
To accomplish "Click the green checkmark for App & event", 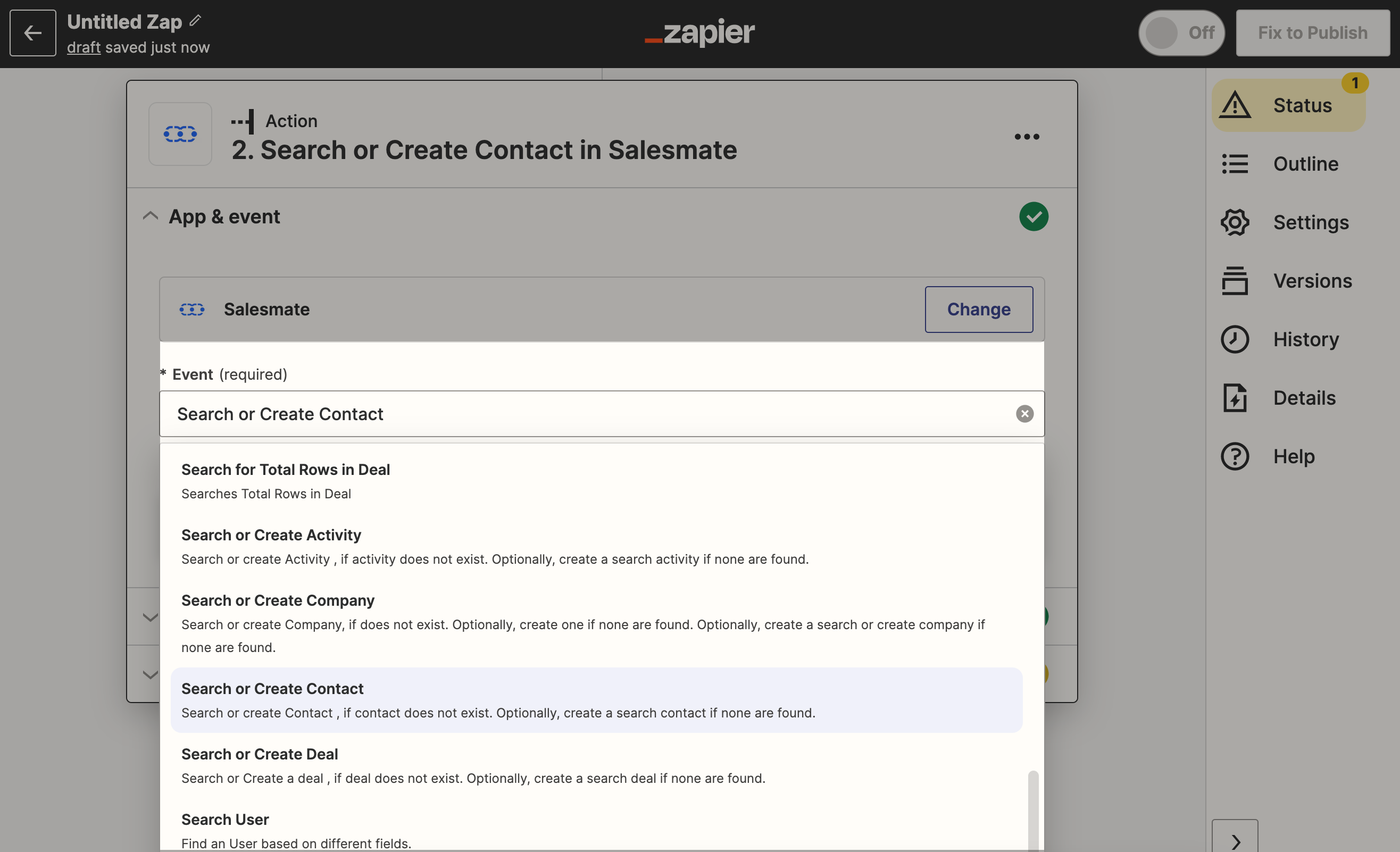I will 1034,216.
